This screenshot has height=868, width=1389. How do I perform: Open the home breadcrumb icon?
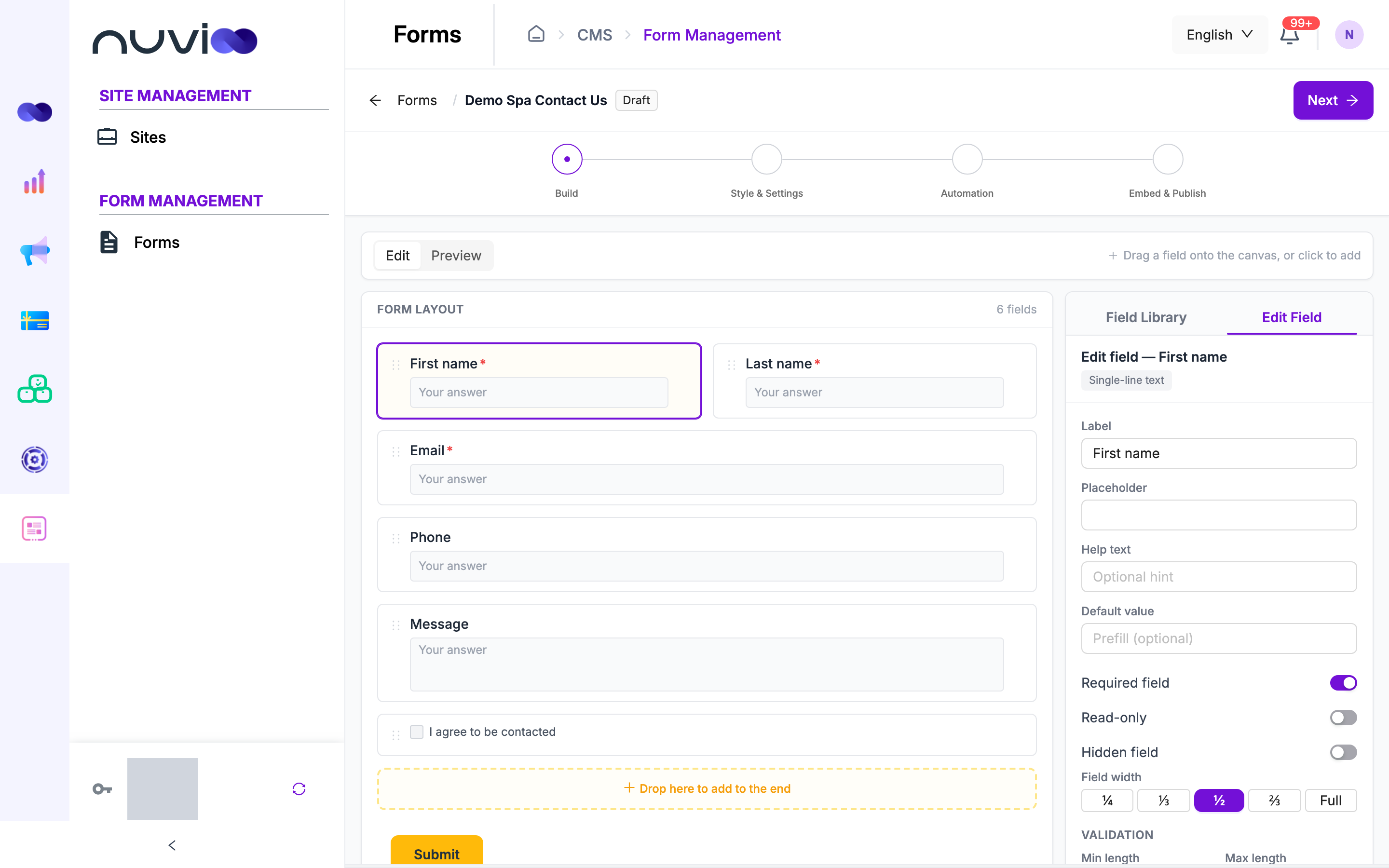tap(536, 34)
